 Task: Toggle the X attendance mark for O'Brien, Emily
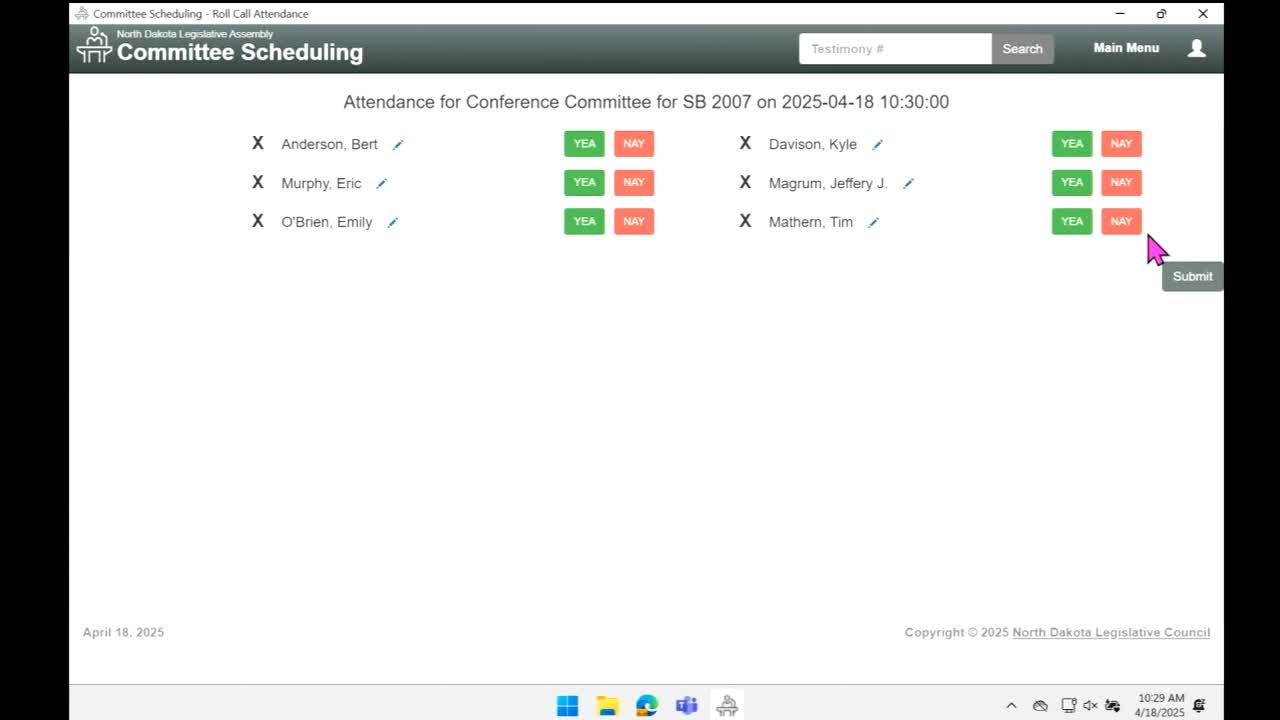click(258, 222)
